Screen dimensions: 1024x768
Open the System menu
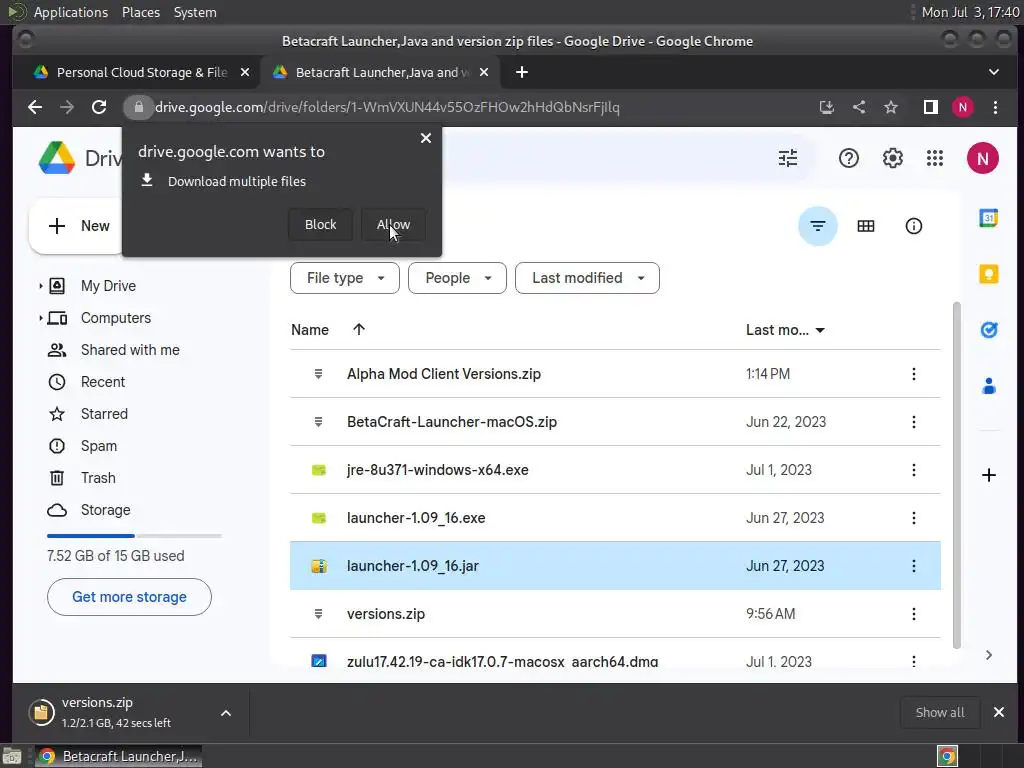195,12
